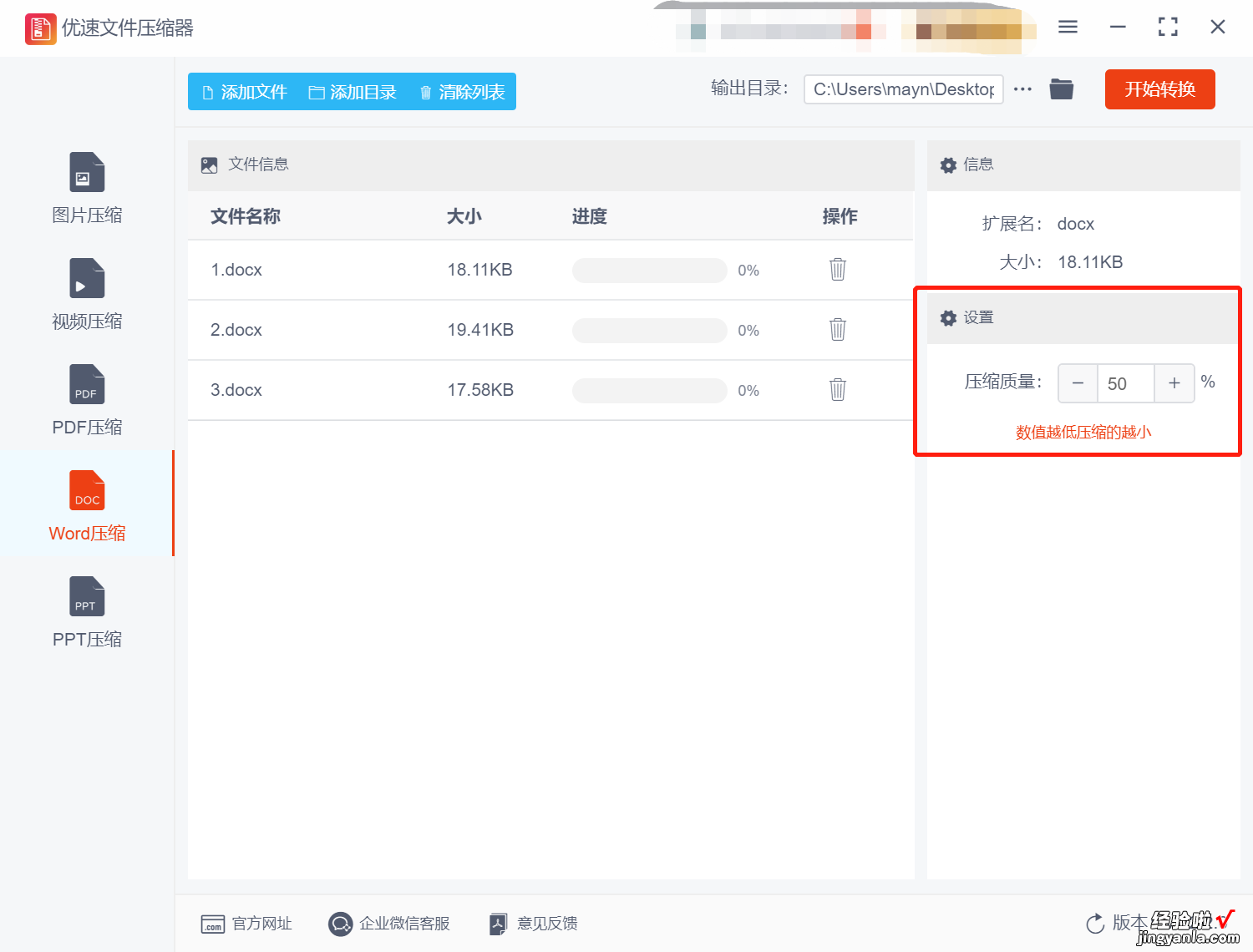Open the output folder icon
1253x952 pixels.
(1061, 89)
